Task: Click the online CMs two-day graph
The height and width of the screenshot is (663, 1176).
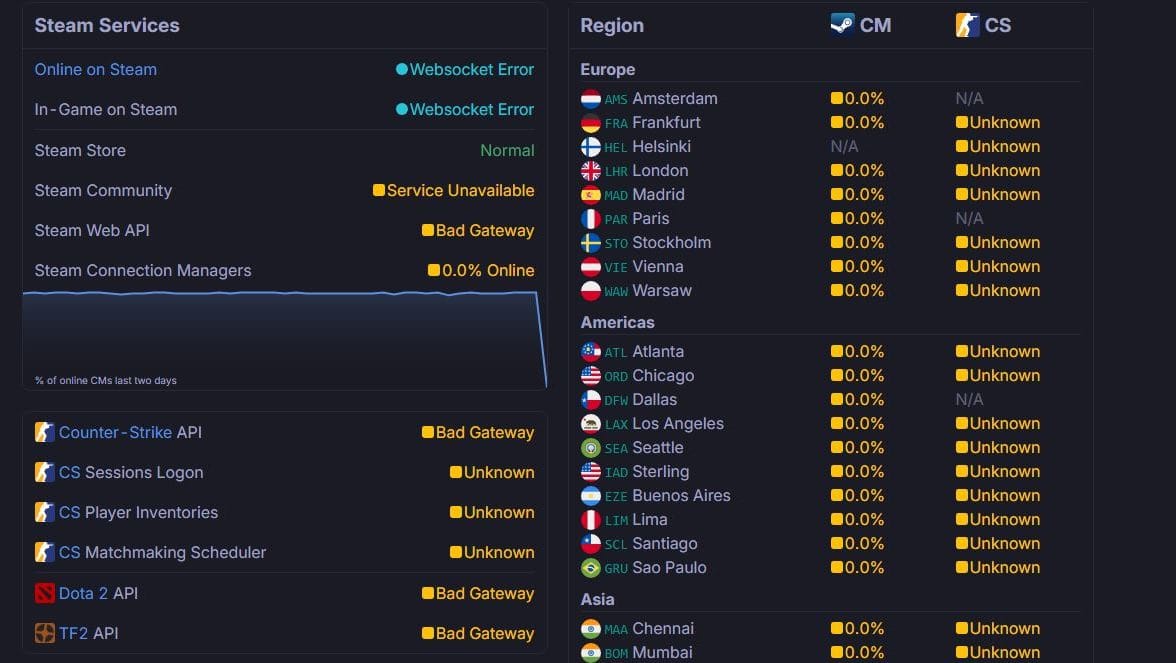Action: pos(285,340)
